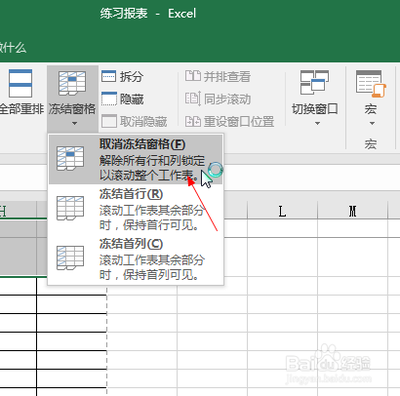Screen dimensions: 400x396
Task: Click the Macros (宏) icon
Action: (x=371, y=83)
